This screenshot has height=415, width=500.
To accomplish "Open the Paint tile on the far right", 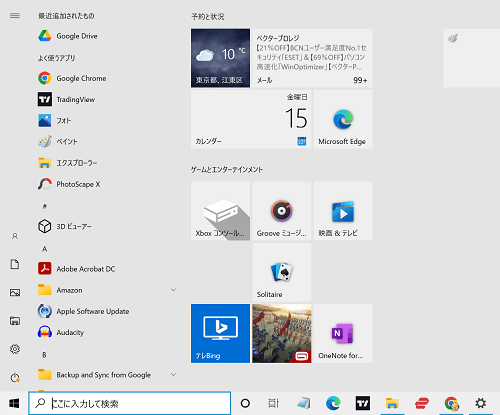I will click(471, 58).
